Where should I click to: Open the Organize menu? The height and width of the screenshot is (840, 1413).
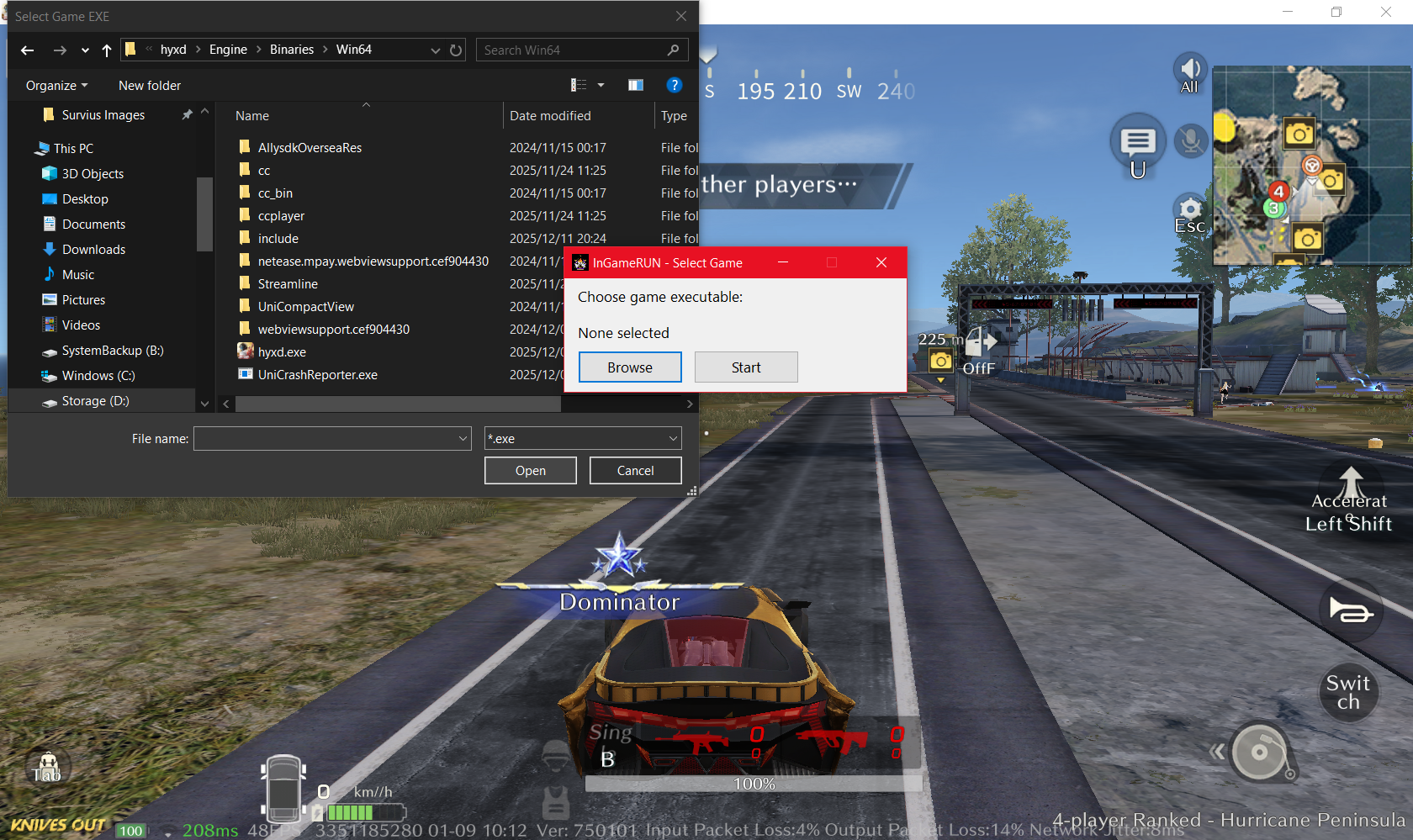pos(56,86)
